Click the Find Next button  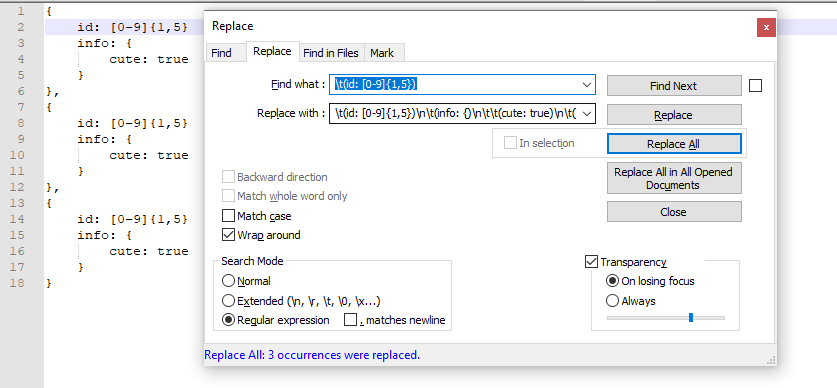click(674, 85)
